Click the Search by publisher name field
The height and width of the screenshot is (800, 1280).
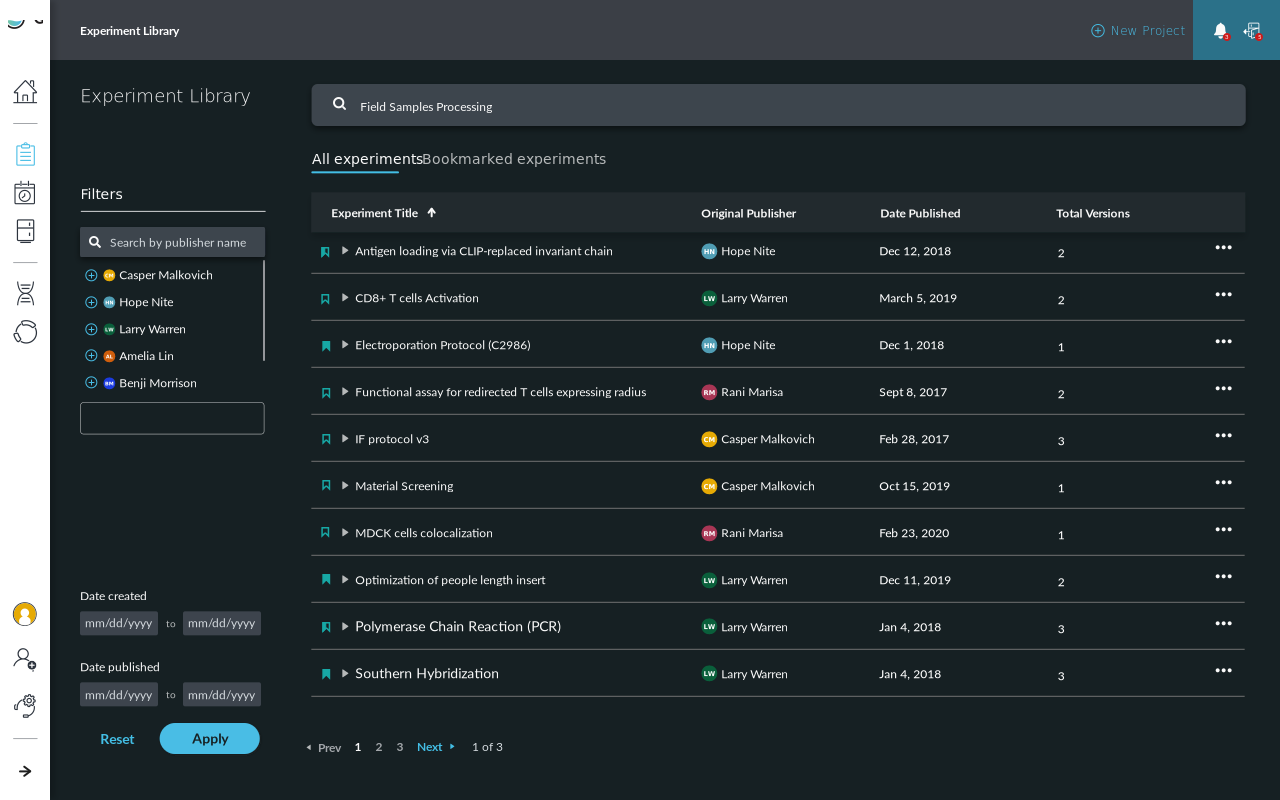172,242
